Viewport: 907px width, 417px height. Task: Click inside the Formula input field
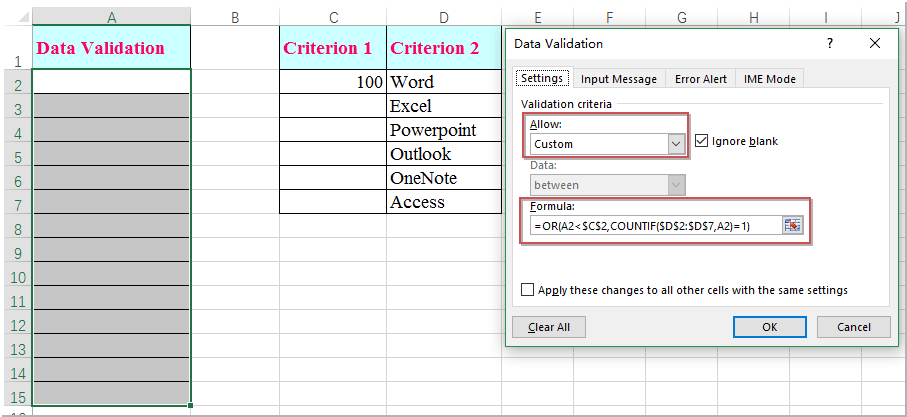click(x=655, y=226)
